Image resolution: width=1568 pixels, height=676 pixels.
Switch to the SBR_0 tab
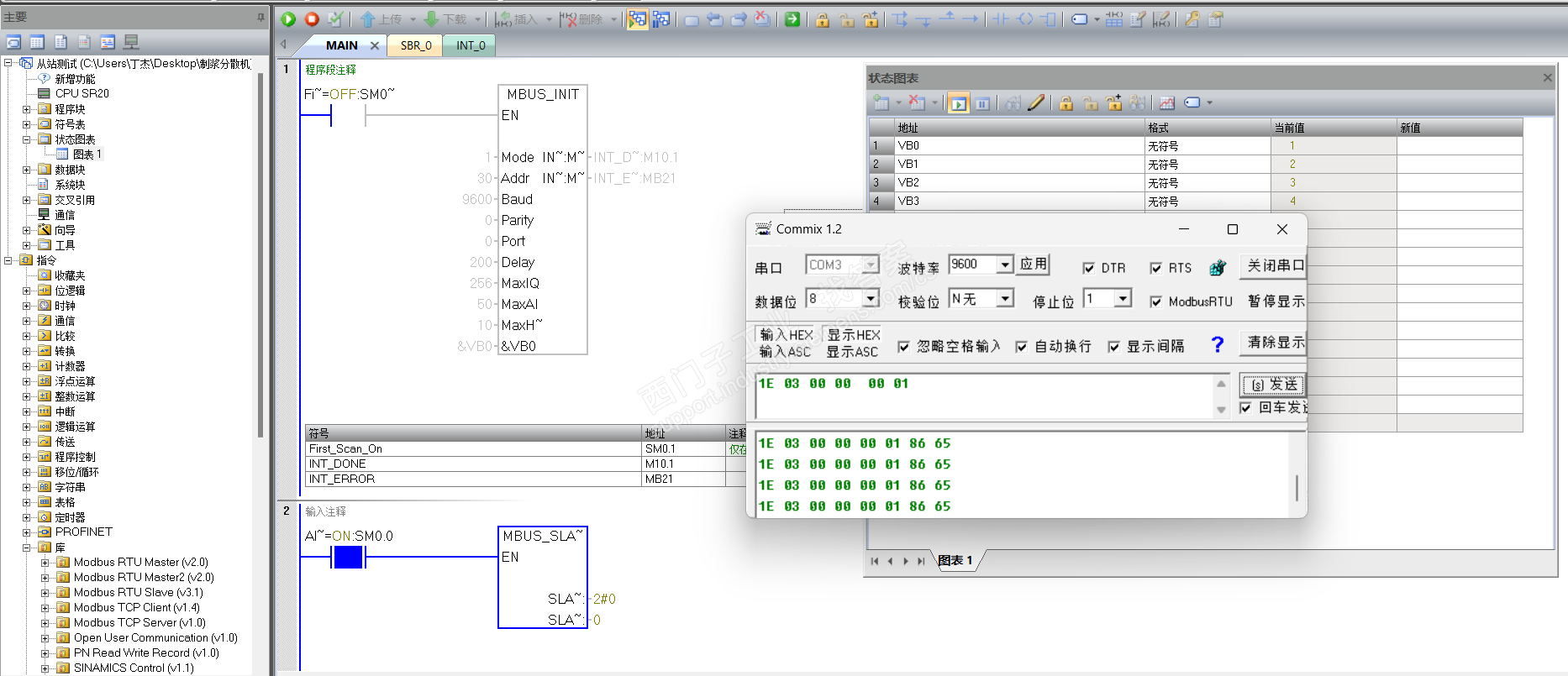pyautogui.click(x=416, y=45)
